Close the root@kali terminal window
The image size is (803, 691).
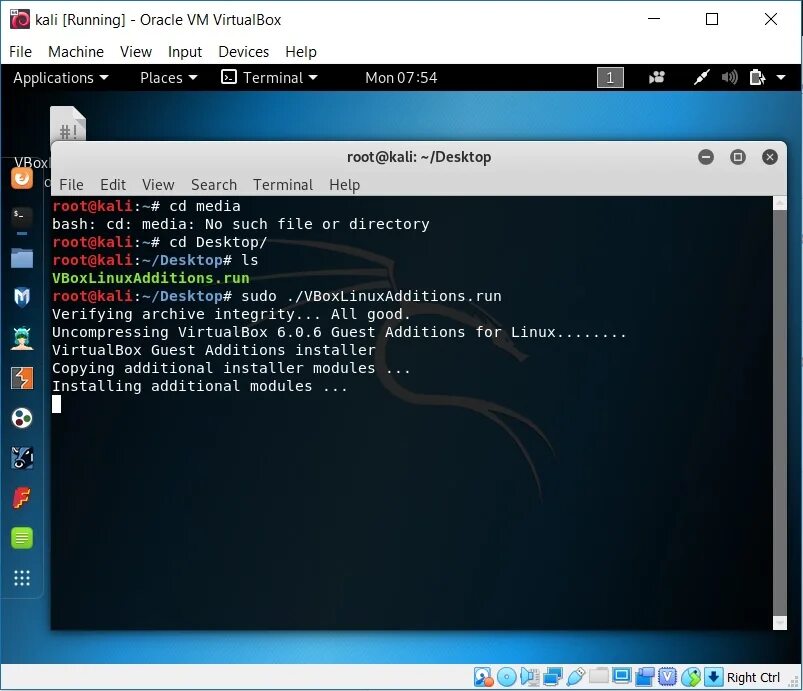pyautogui.click(x=770, y=157)
